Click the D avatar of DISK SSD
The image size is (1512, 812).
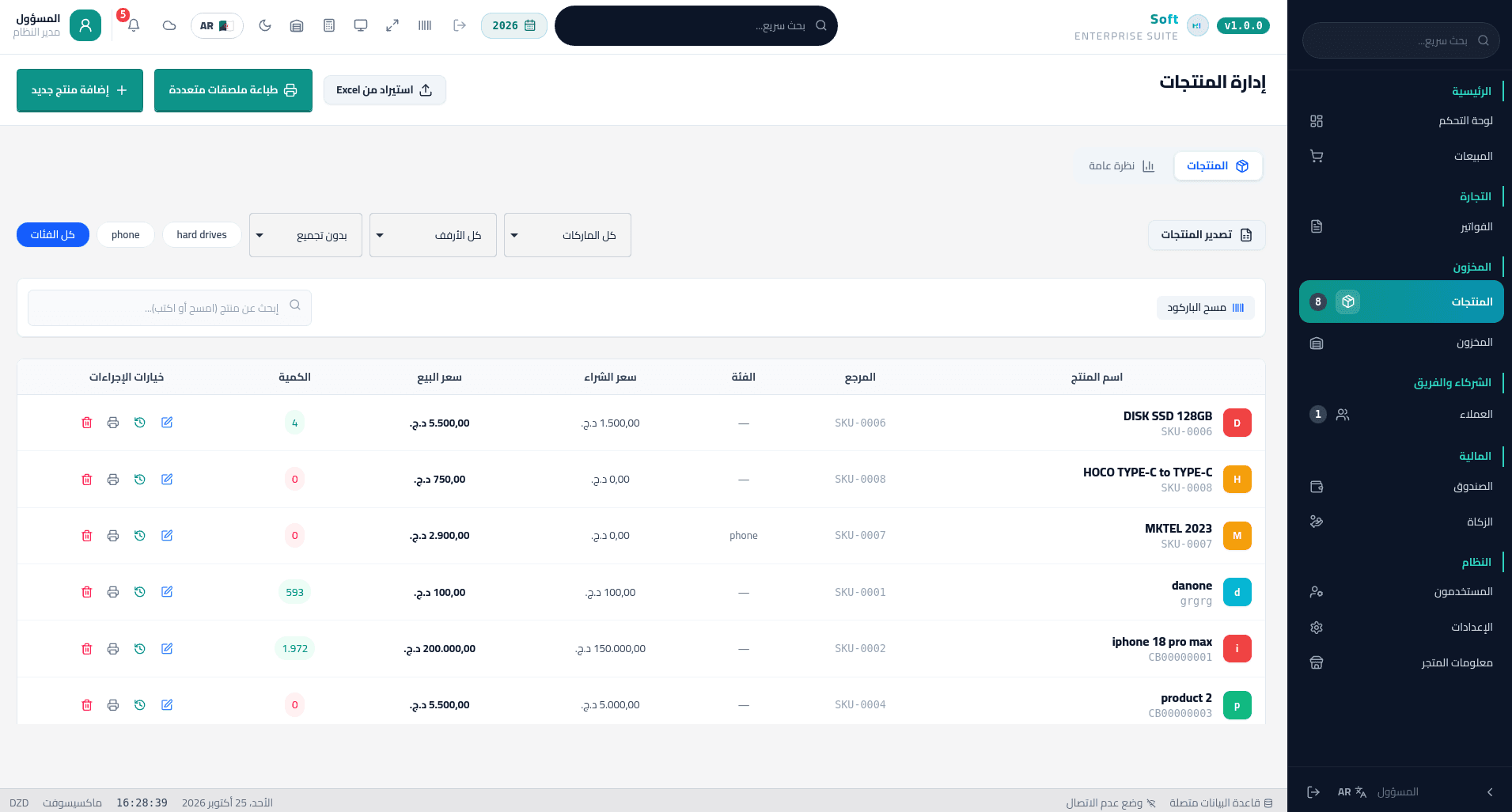[1237, 423]
